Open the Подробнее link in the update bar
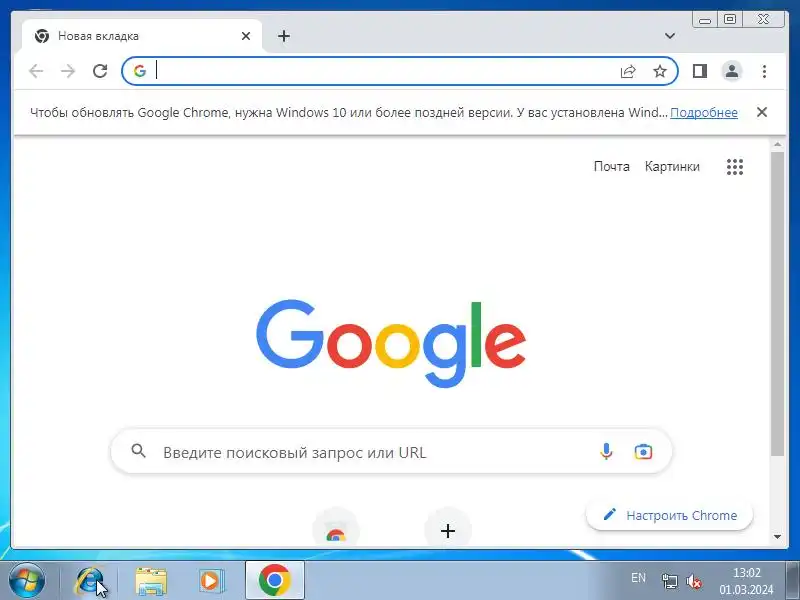 (x=704, y=113)
